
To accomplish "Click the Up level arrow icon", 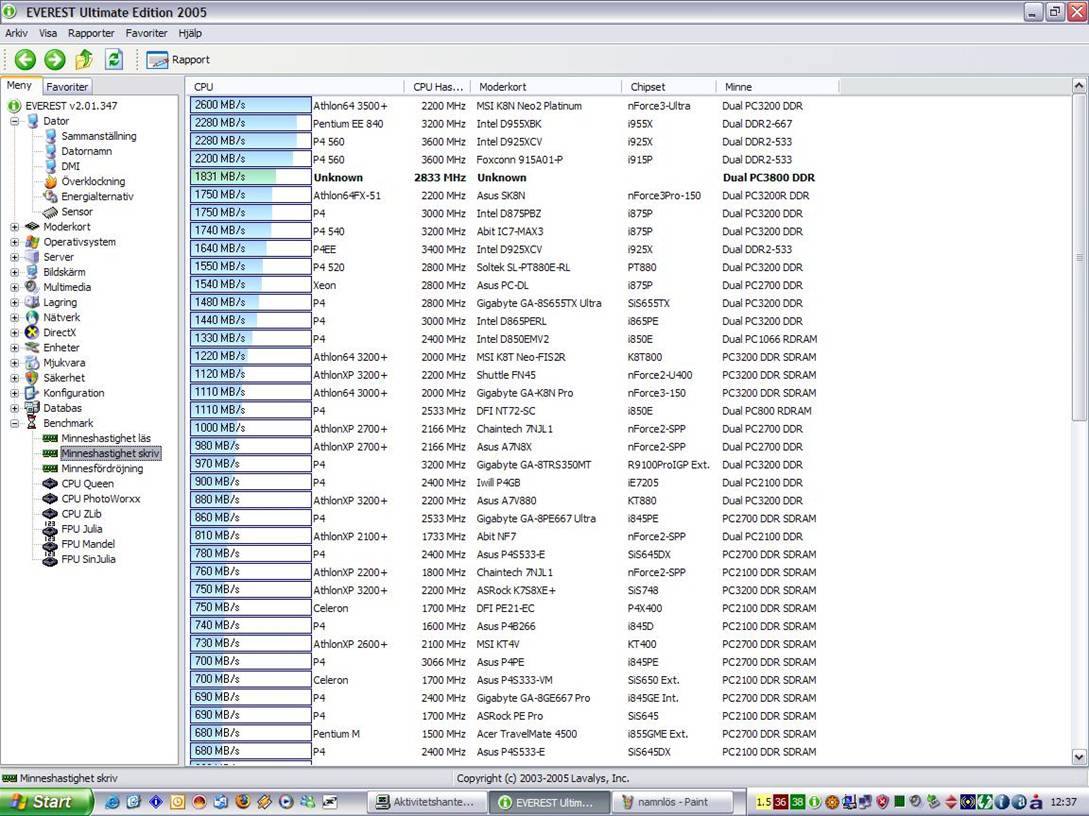I will coord(84,60).
